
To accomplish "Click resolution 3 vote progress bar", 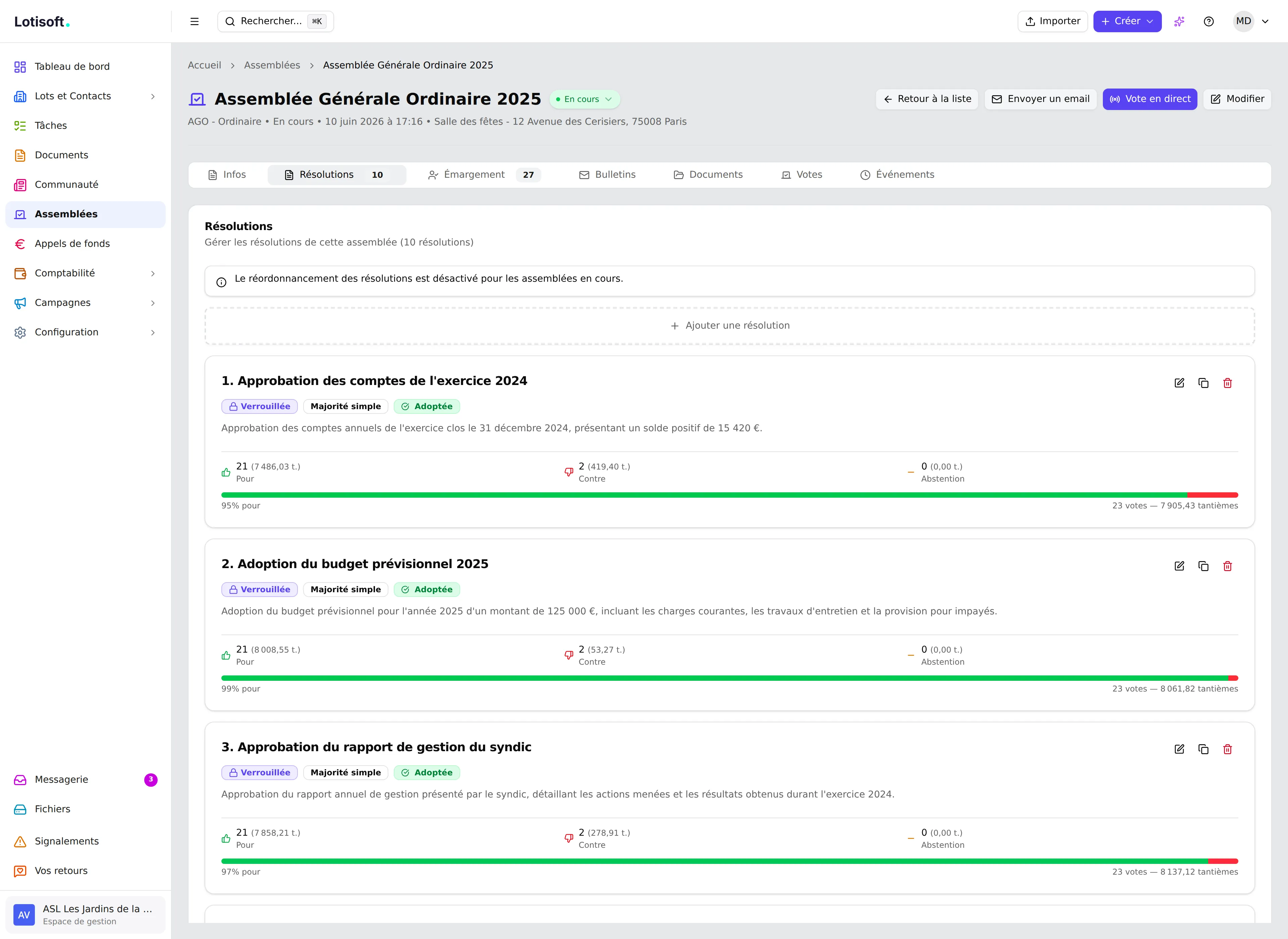I will point(729,861).
